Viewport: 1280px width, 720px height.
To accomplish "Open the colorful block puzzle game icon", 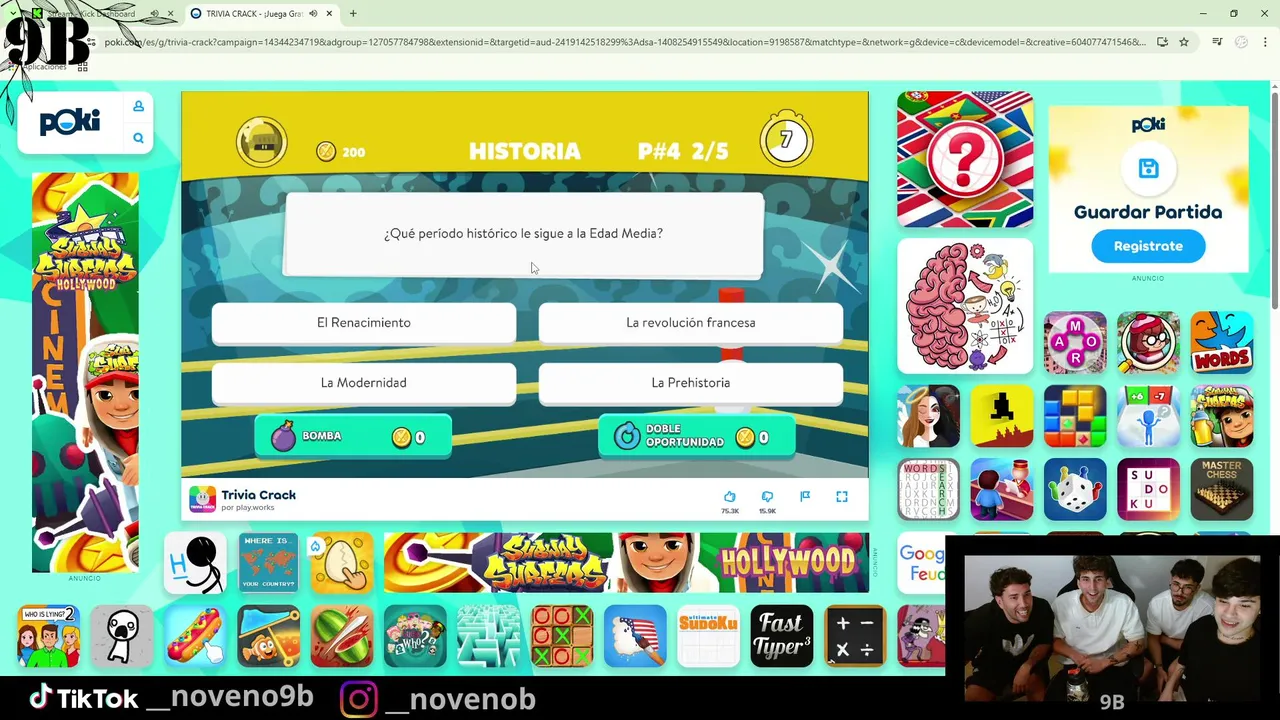I will pos(1075,416).
